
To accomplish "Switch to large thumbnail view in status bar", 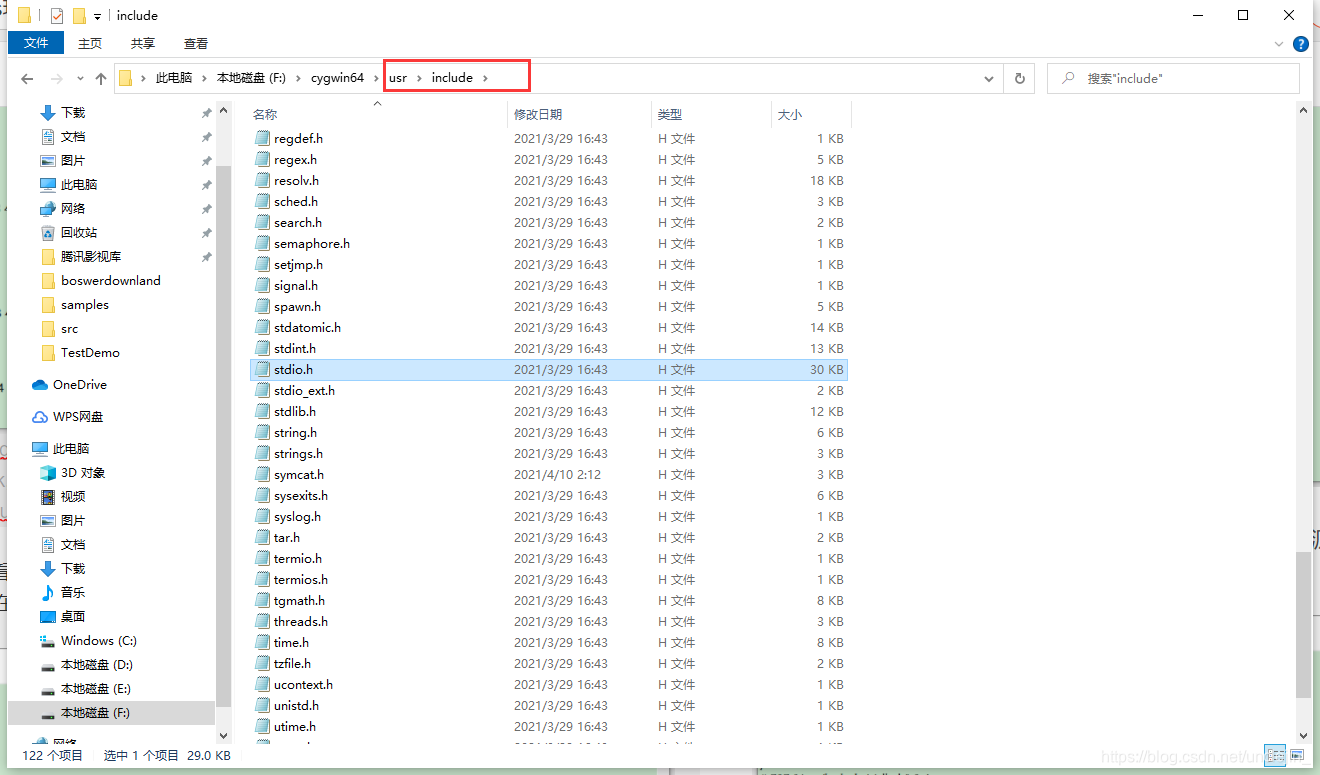I will (1299, 755).
